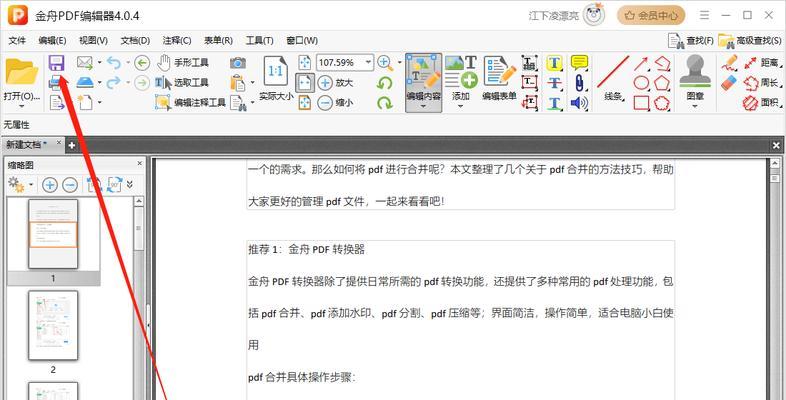The height and width of the screenshot is (400, 786).
Task: Select the 选取工具 text selection tool
Action: (181, 83)
